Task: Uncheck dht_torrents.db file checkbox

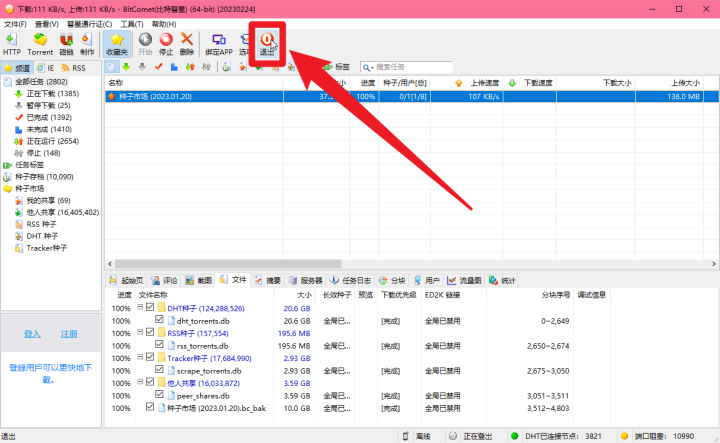Action: (159, 320)
